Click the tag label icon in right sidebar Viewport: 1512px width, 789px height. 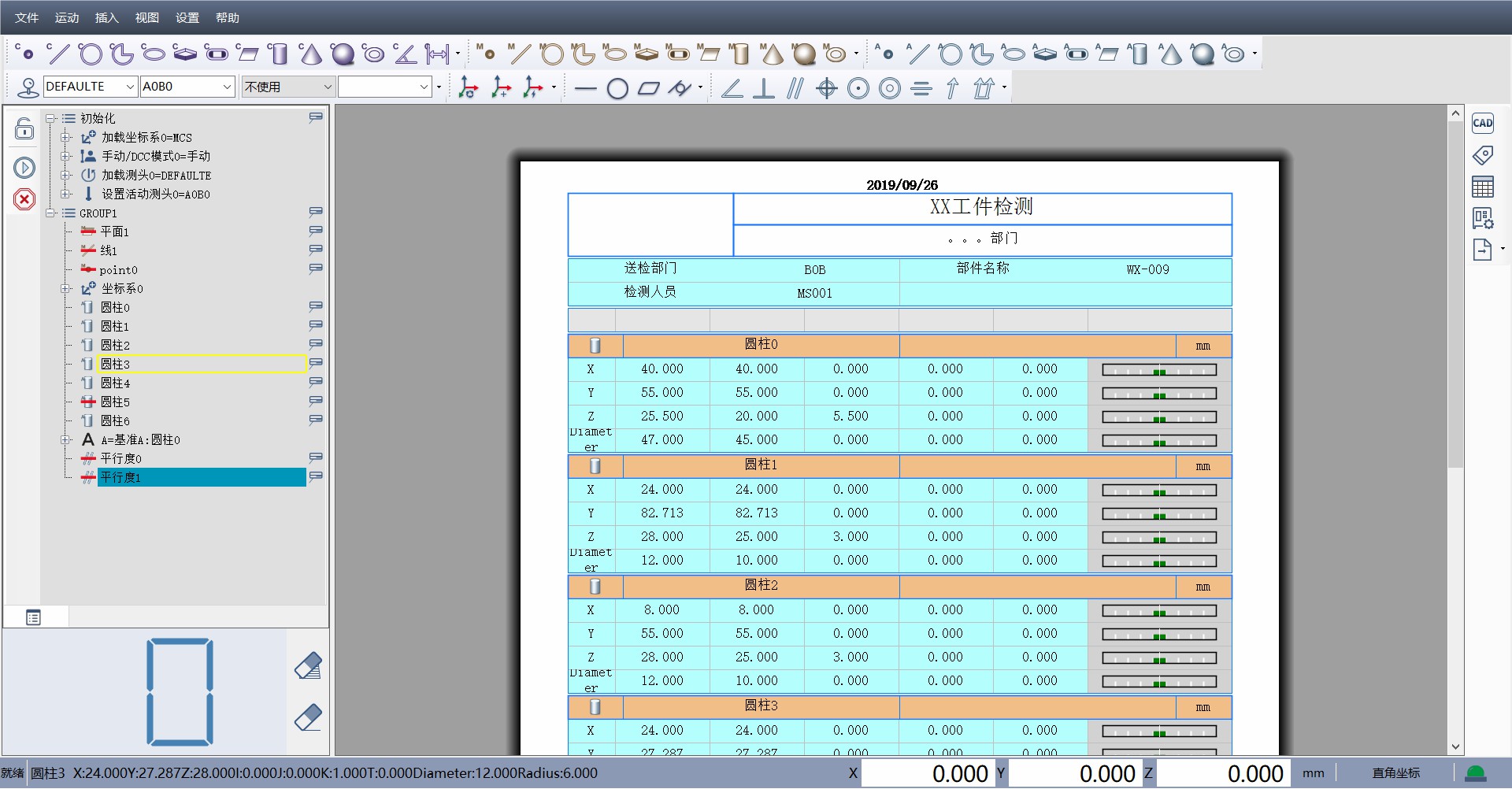click(x=1483, y=155)
